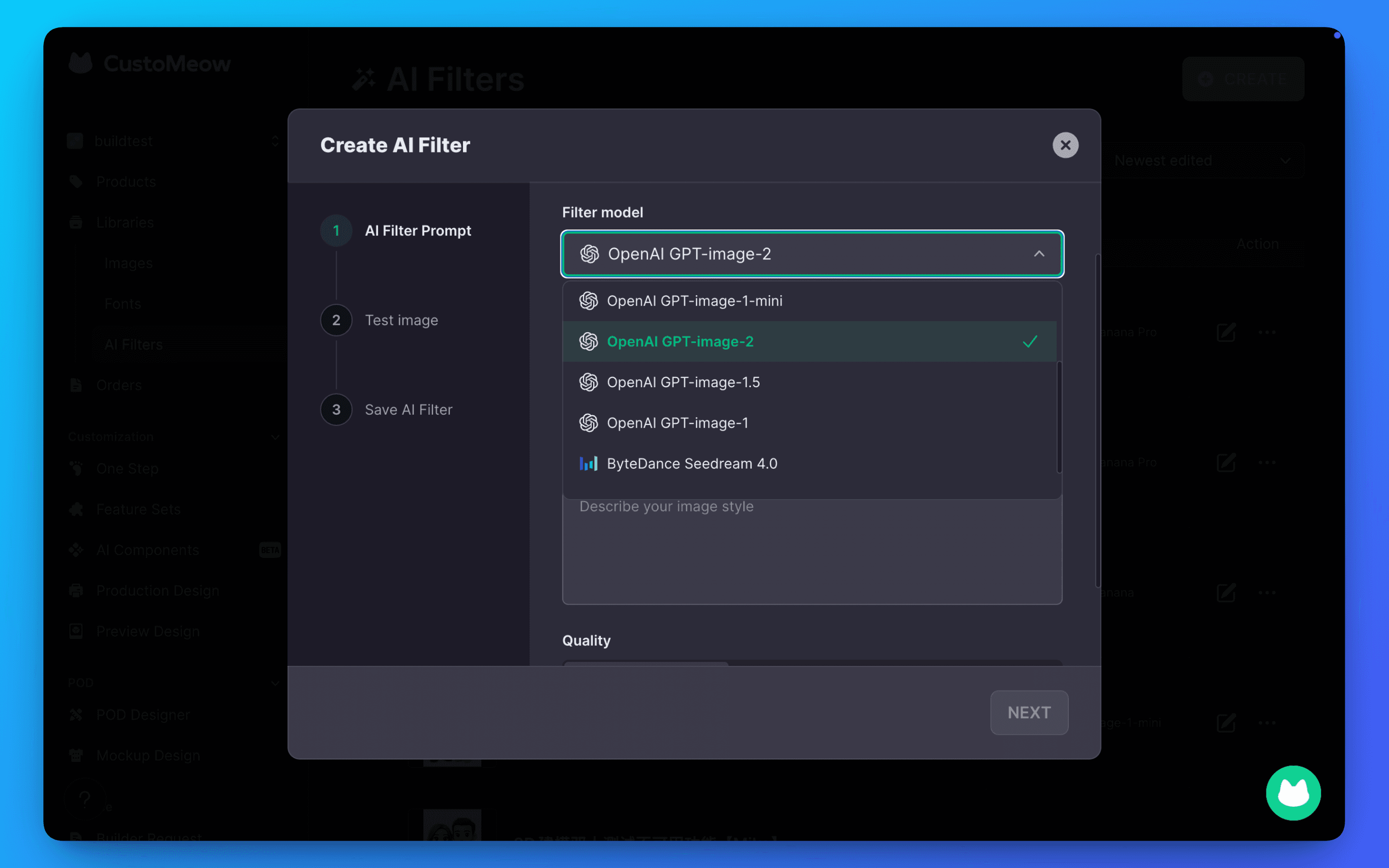Click the Filter model label
The width and height of the screenshot is (1389, 868).
pos(603,212)
